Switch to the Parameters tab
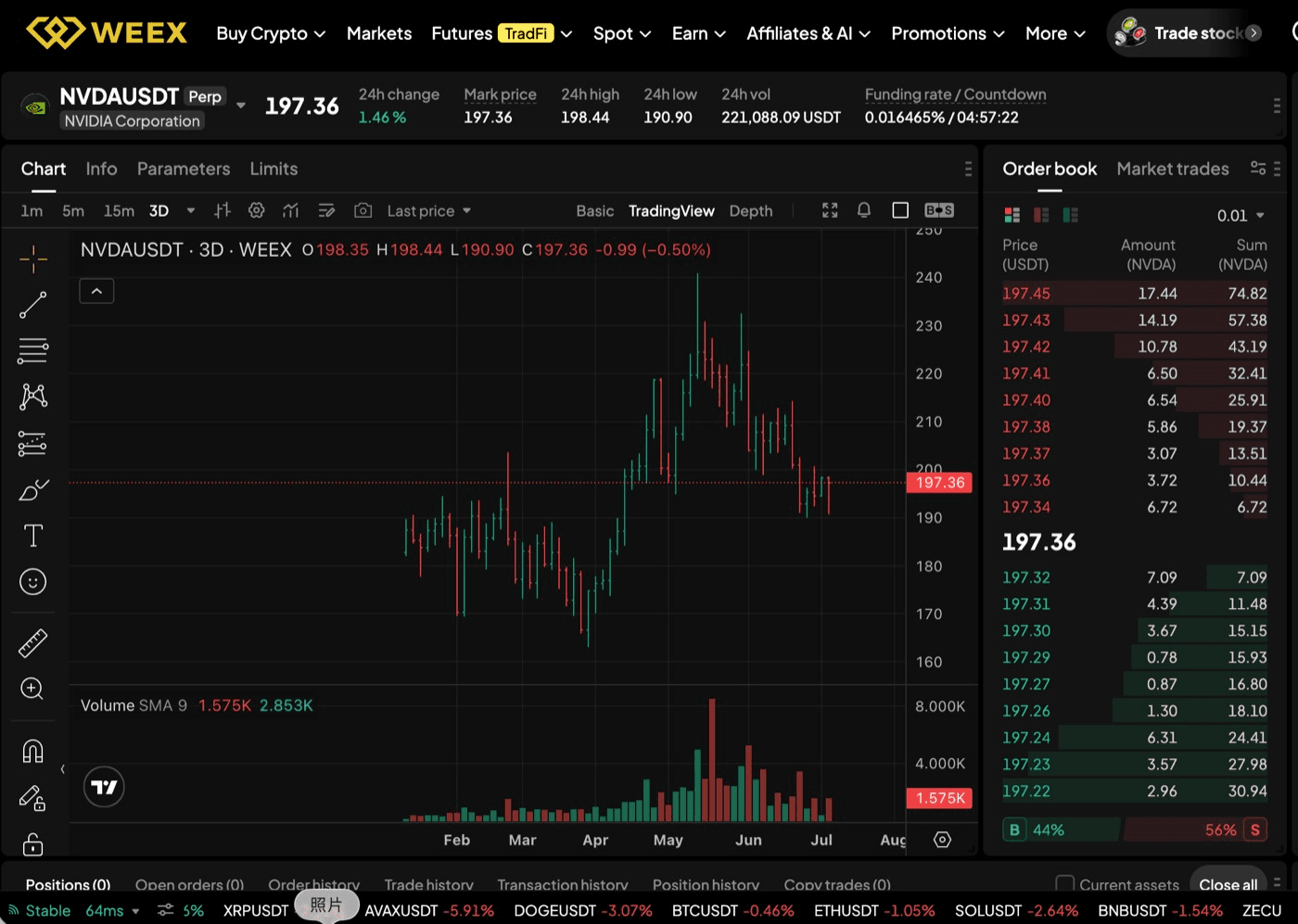 [x=184, y=169]
